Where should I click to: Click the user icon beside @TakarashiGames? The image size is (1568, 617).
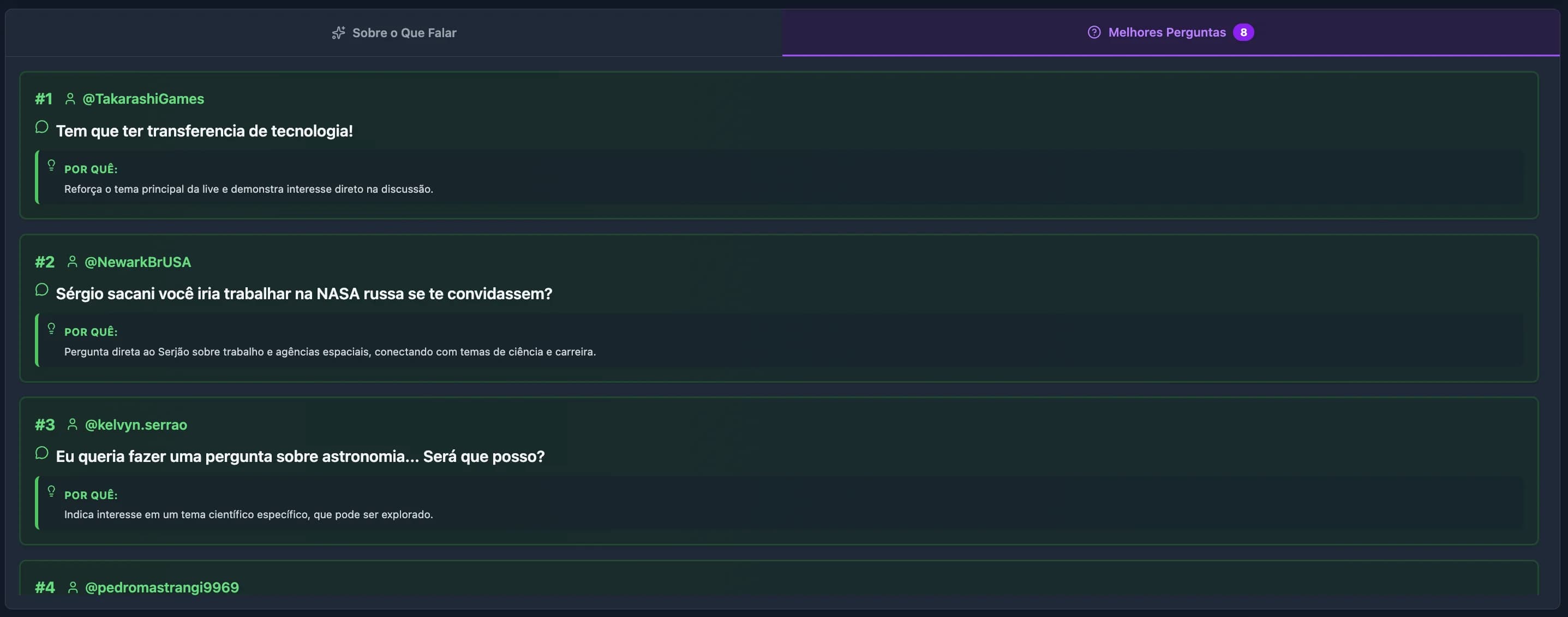coord(69,98)
